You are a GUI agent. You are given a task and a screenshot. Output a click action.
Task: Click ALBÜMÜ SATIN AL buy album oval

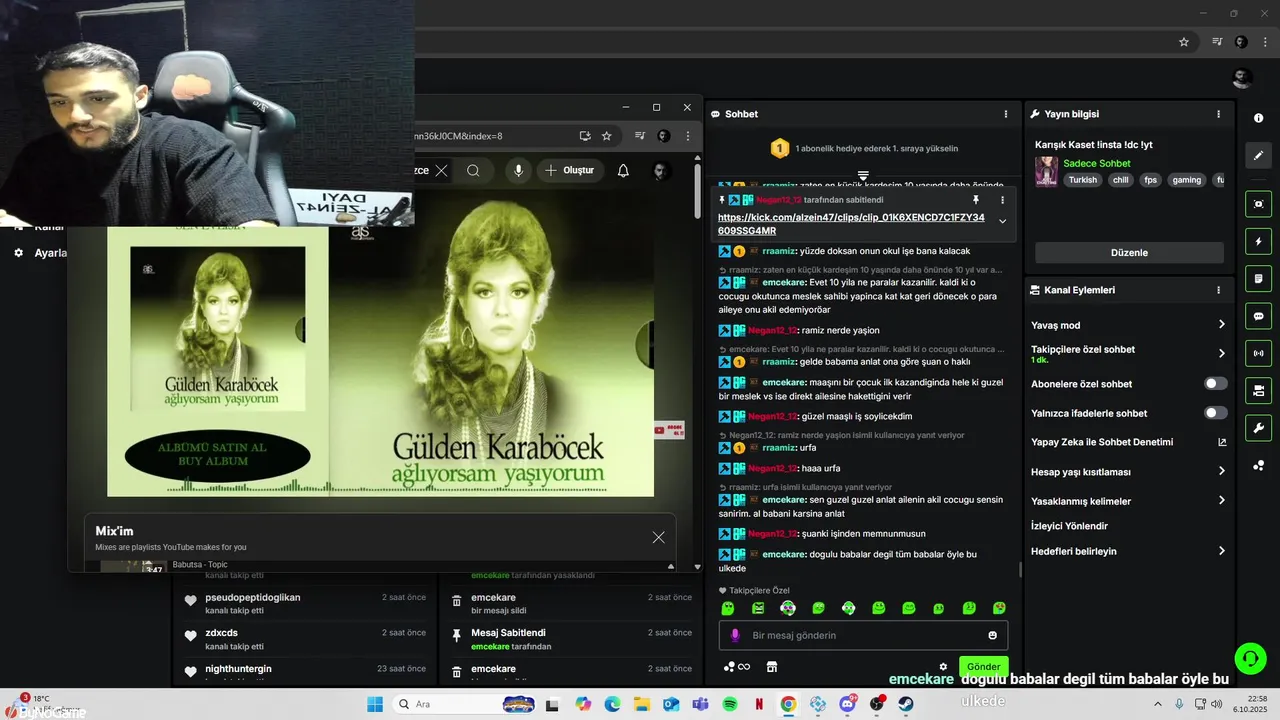[x=218, y=455]
